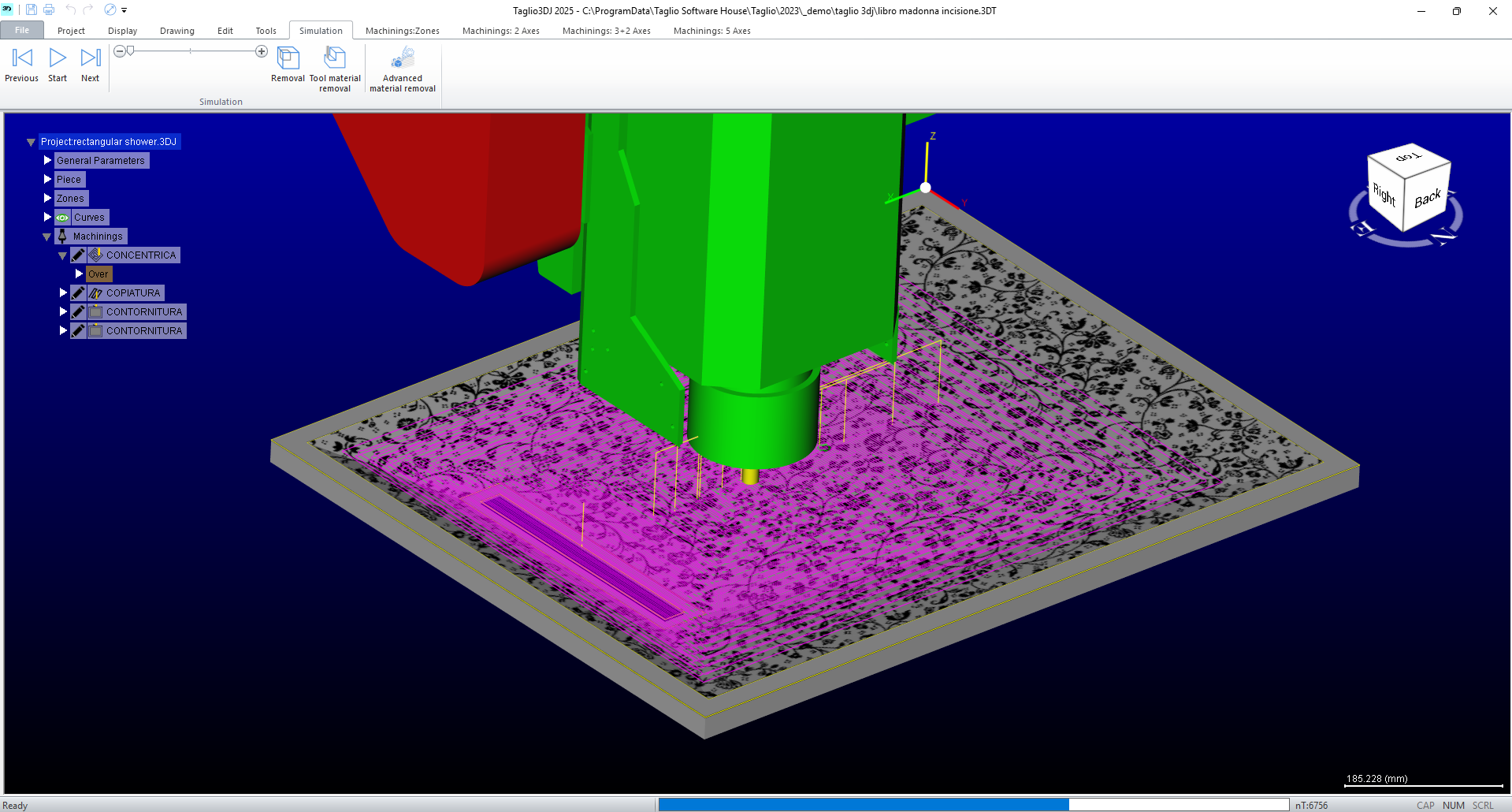This screenshot has height=812, width=1512.
Task: Open the Drawing ribbon tab
Action: click(x=176, y=31)
